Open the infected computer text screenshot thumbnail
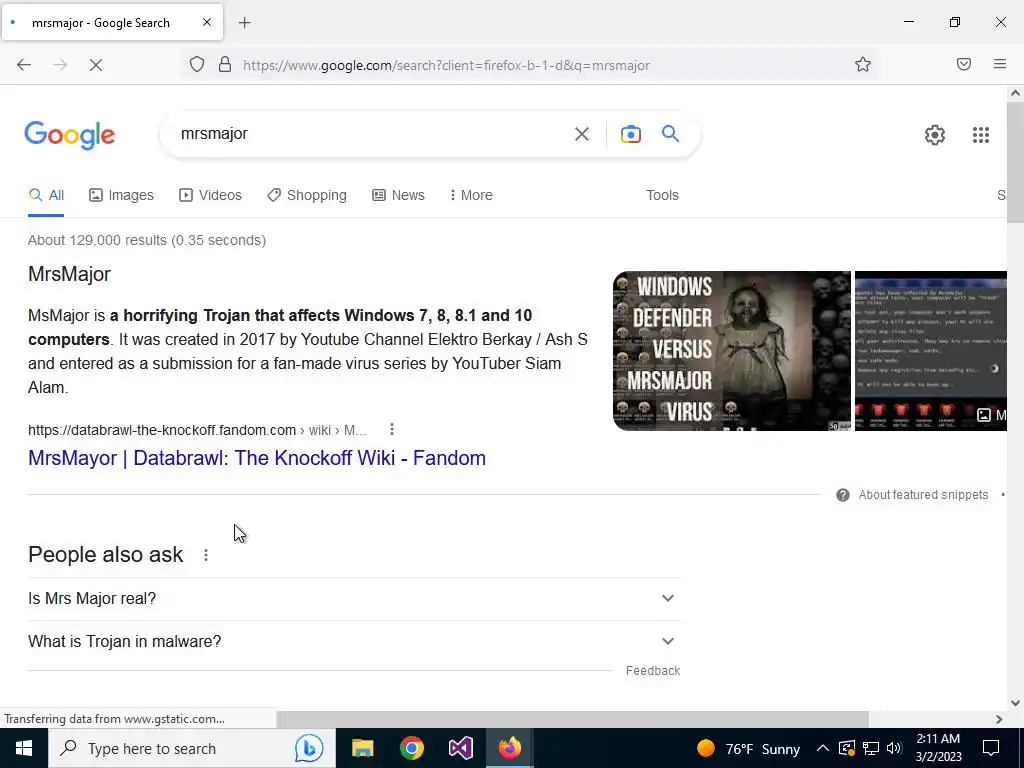Image resolution: width=1024 pixels, height=768 pixels. click(931, 351)
